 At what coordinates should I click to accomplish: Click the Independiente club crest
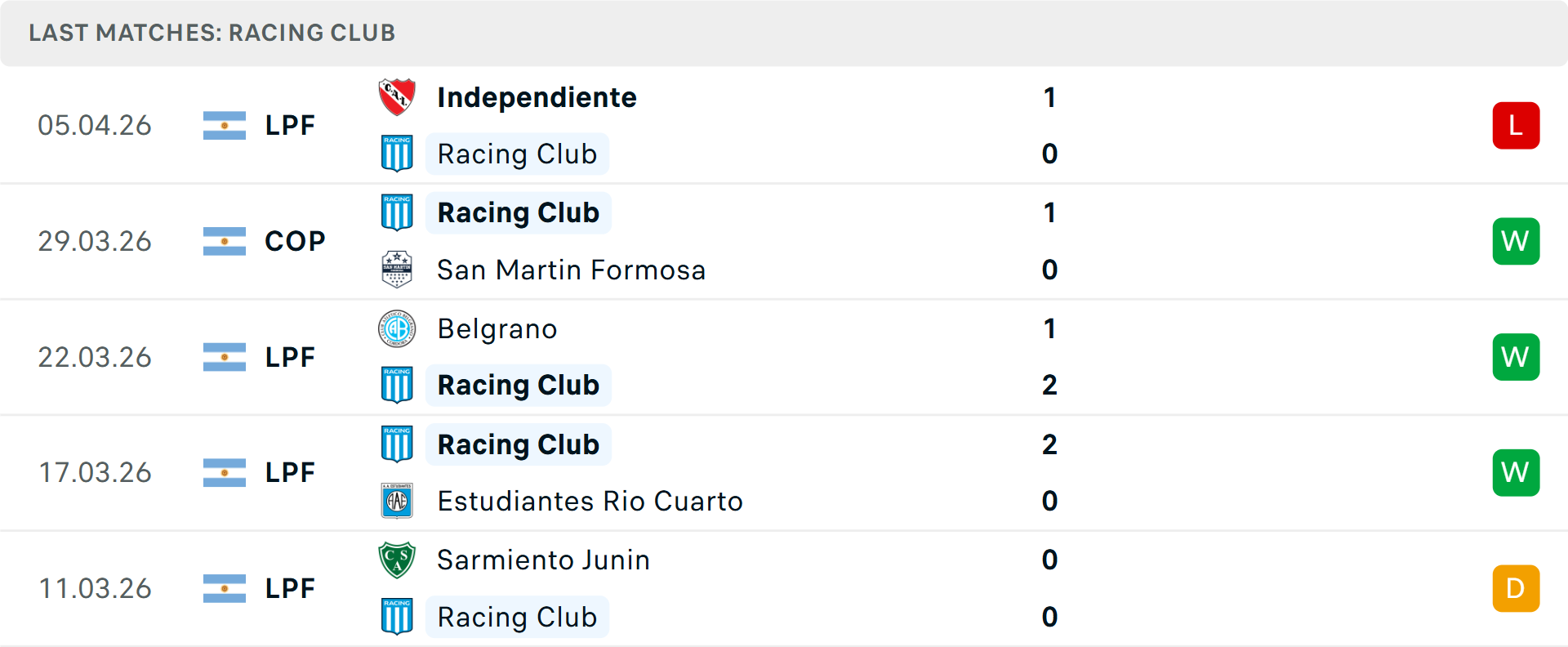[x=397, y=96]
